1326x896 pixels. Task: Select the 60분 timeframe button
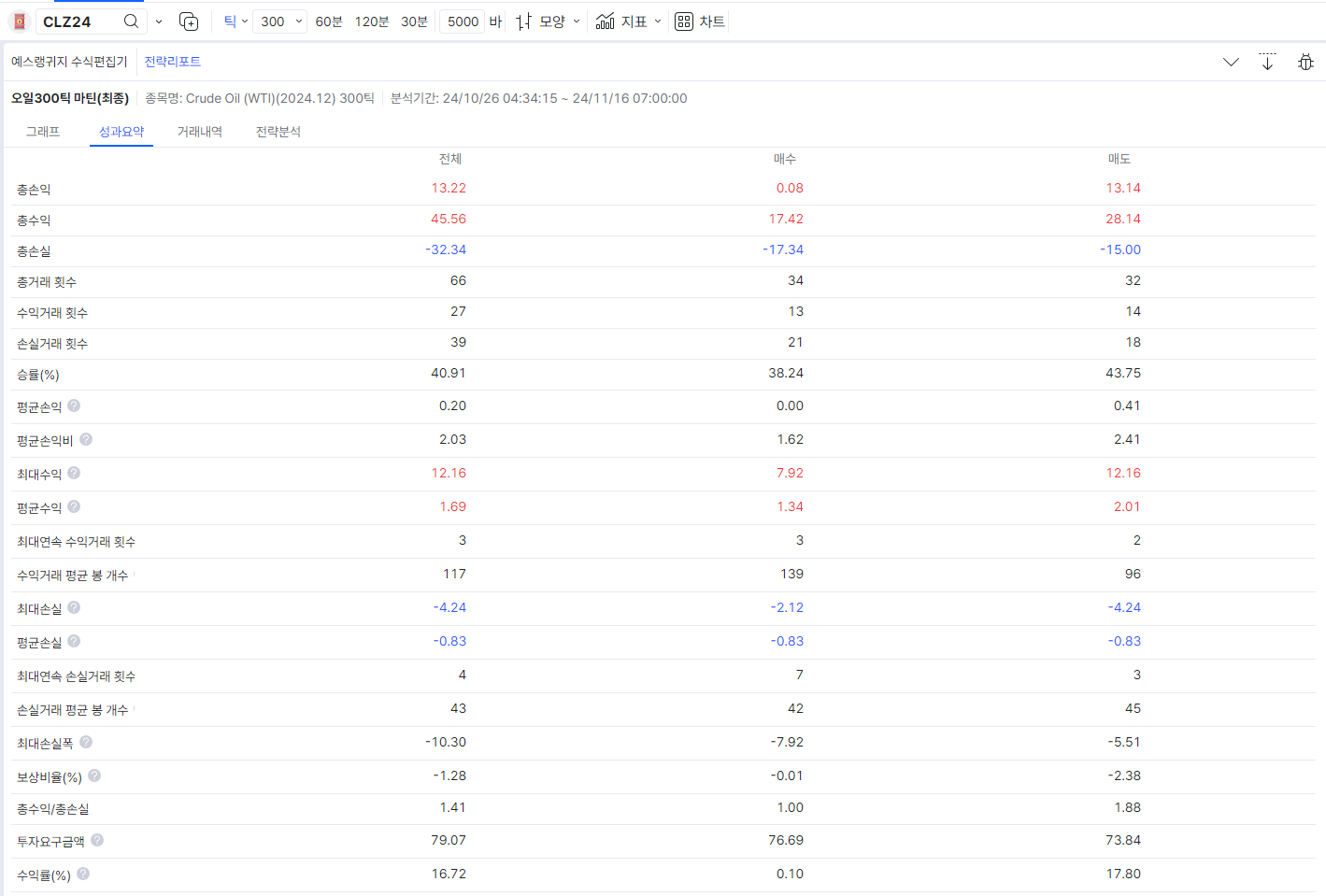(x=329, y=21)
